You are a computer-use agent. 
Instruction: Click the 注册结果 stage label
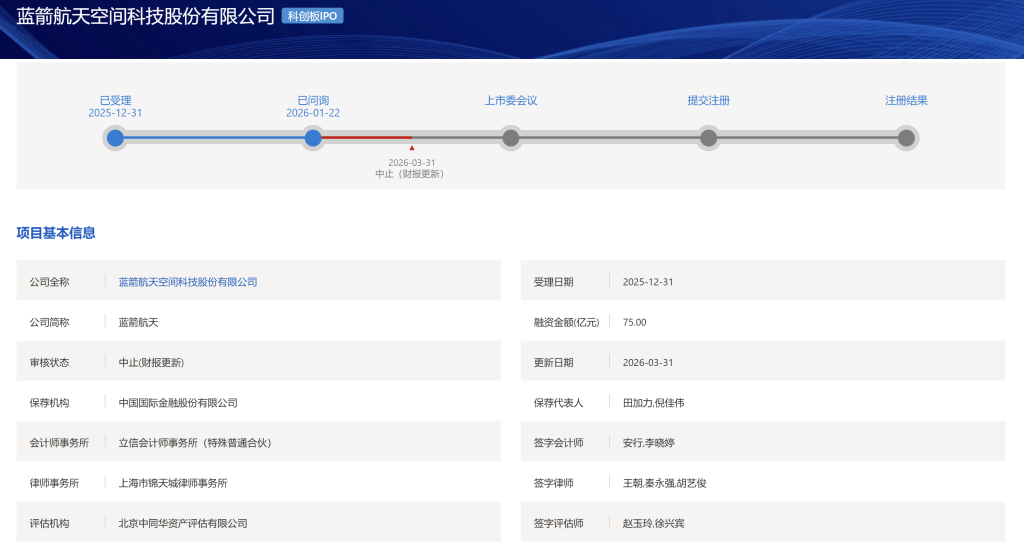click(x=906, y=100)
